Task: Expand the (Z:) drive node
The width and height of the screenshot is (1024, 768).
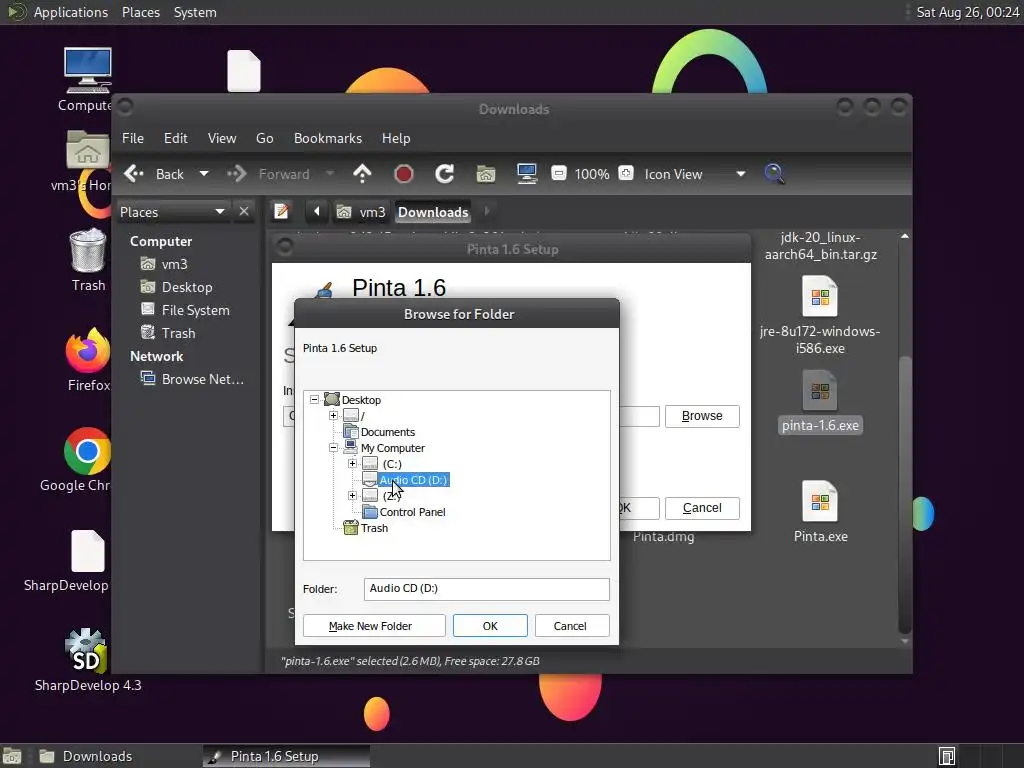Action: coord(352,495)
